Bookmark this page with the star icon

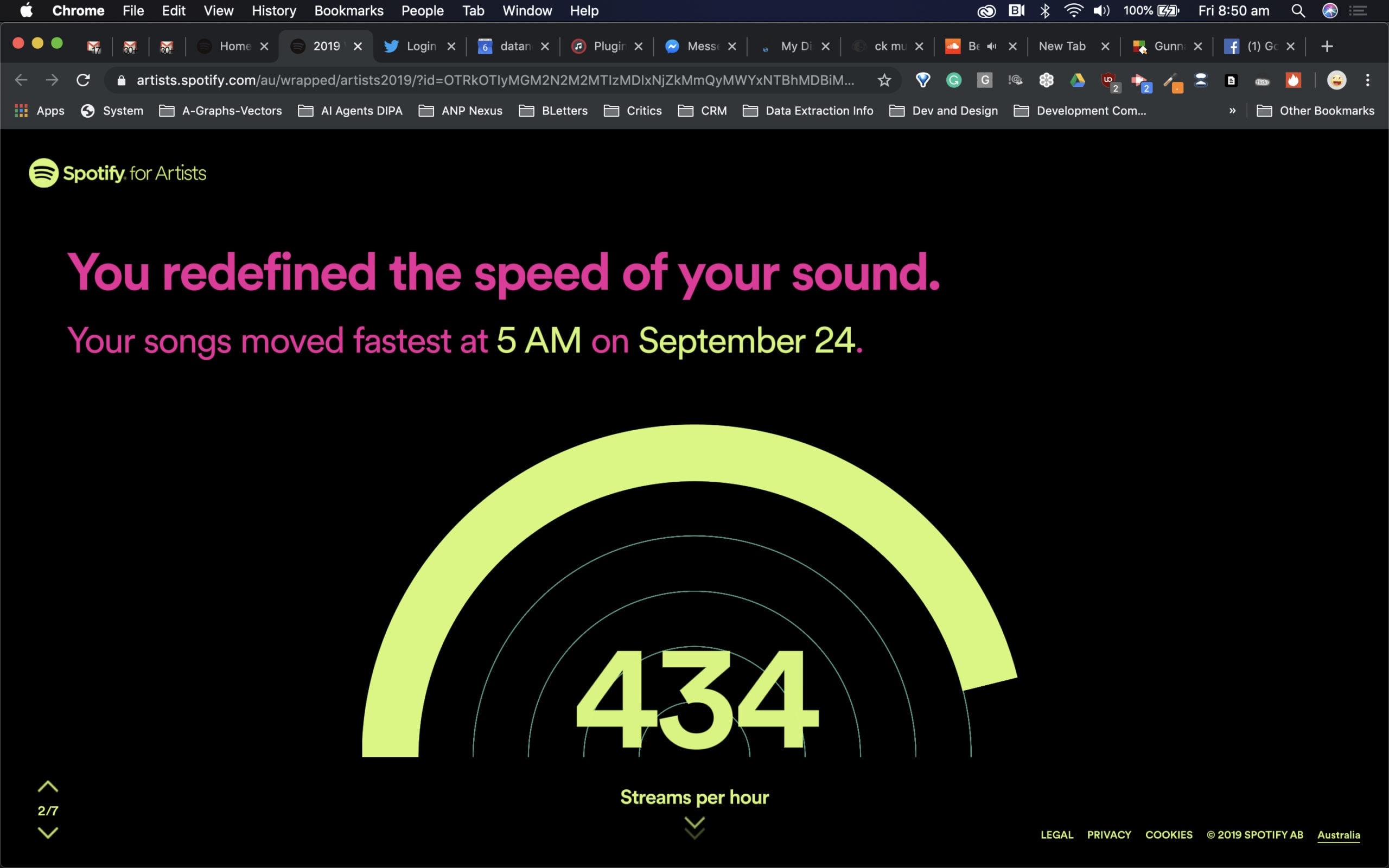tap(884, 80)
